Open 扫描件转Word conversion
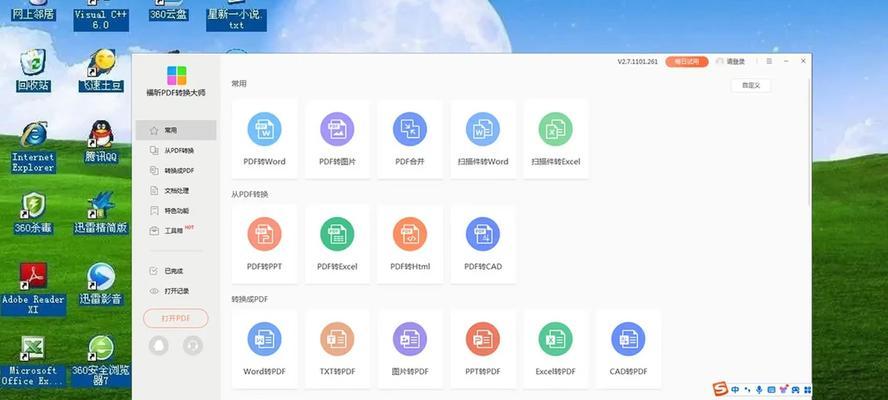The height and width of the screenshot is (400, 888). [483, 139]
